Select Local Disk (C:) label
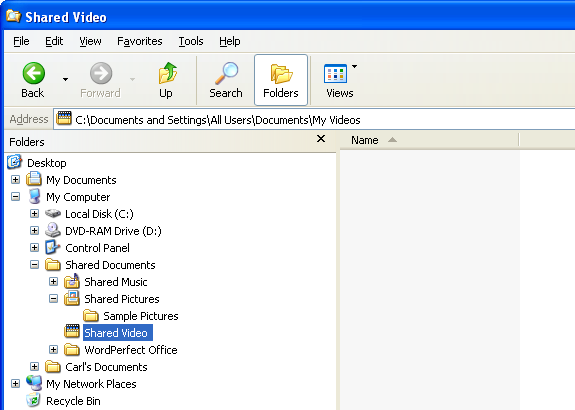The height and width of the screenshot is (410, 575). (x=99, y=214)
